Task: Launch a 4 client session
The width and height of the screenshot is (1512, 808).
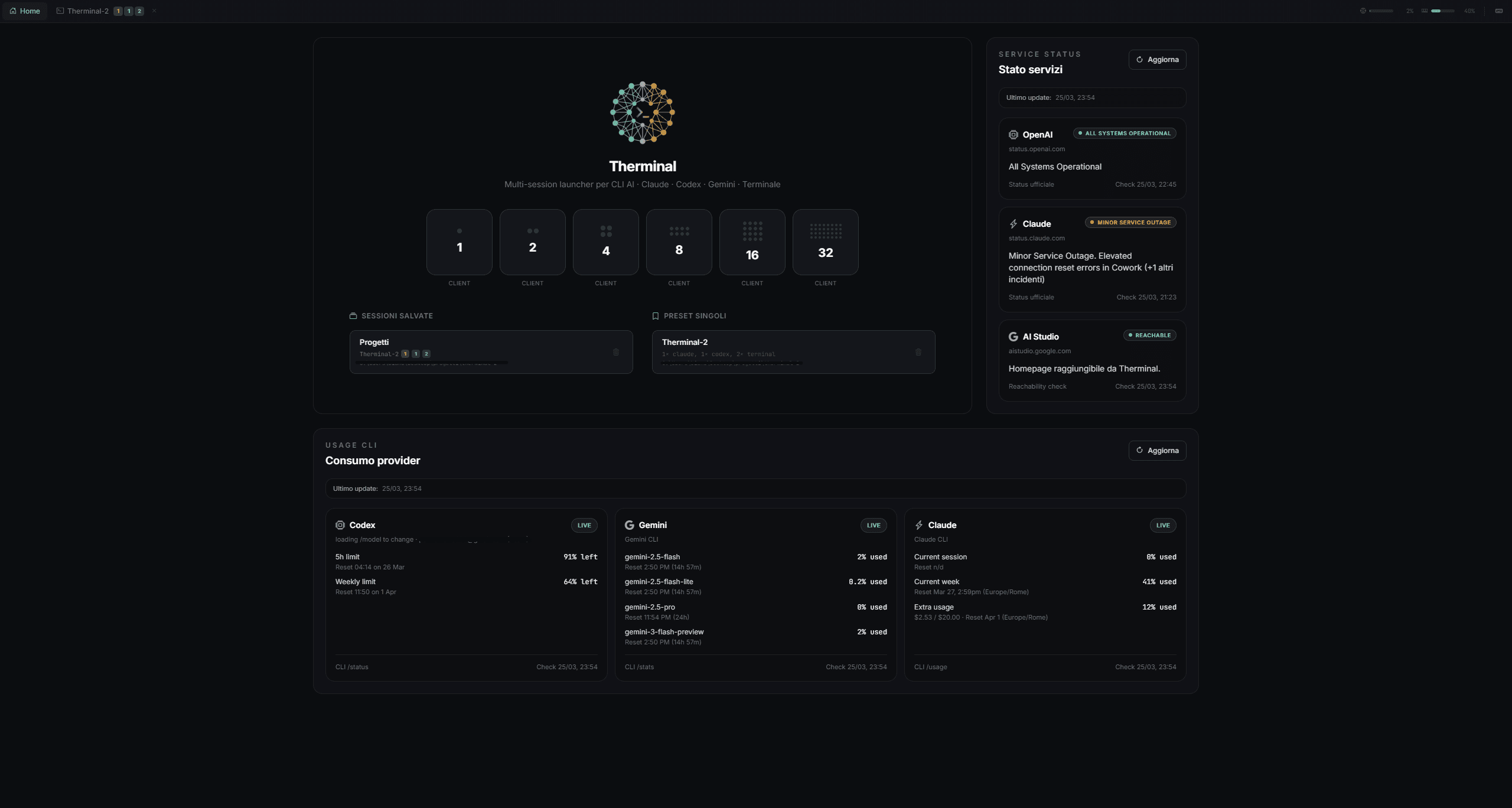Action: pos(605,242)
